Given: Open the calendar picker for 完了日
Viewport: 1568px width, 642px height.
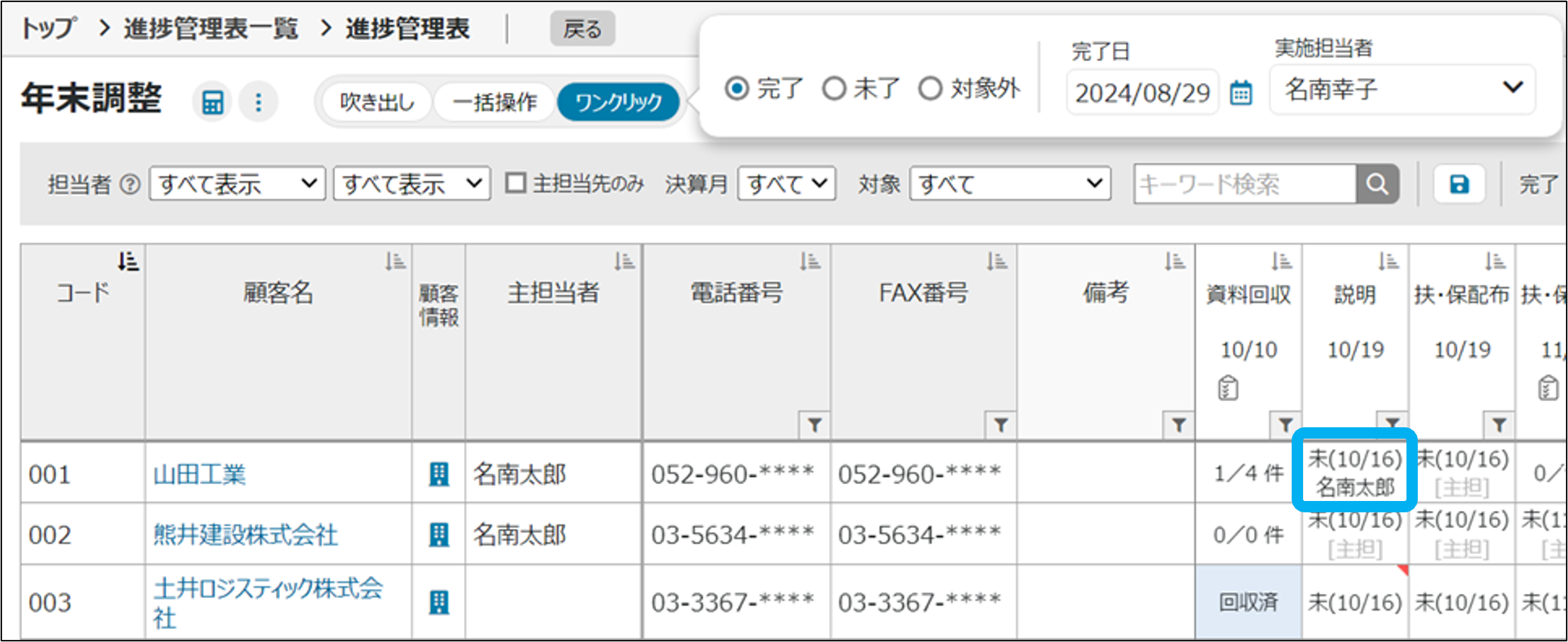Looking at the screenshot, I should (x=1241, y=93).
